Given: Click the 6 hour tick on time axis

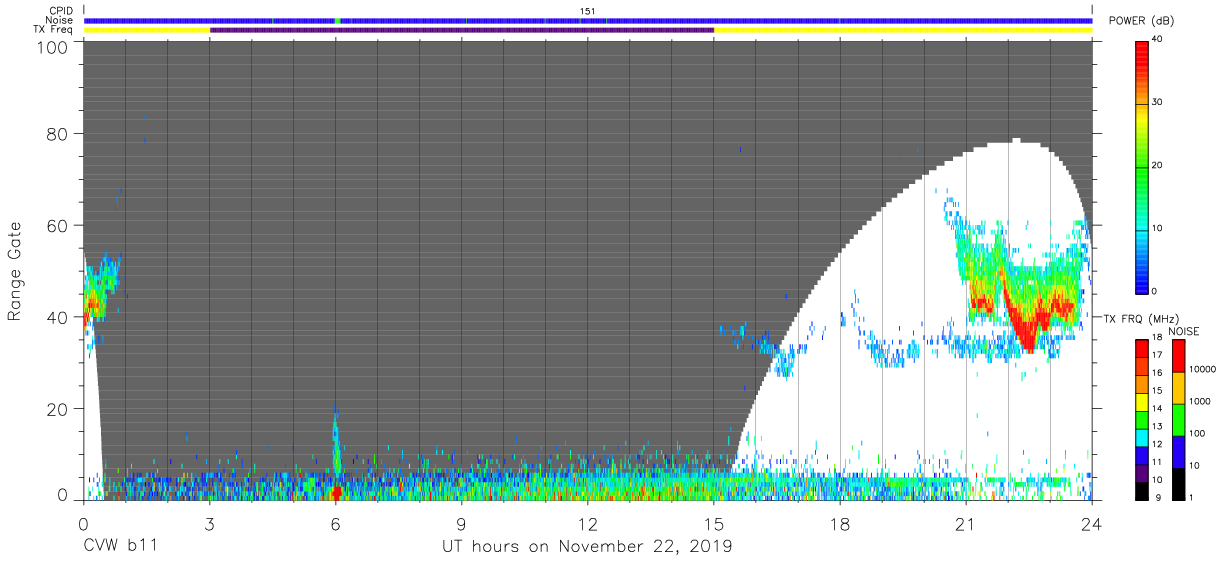Looking at the screenshot, I should [x=335, y=522].
